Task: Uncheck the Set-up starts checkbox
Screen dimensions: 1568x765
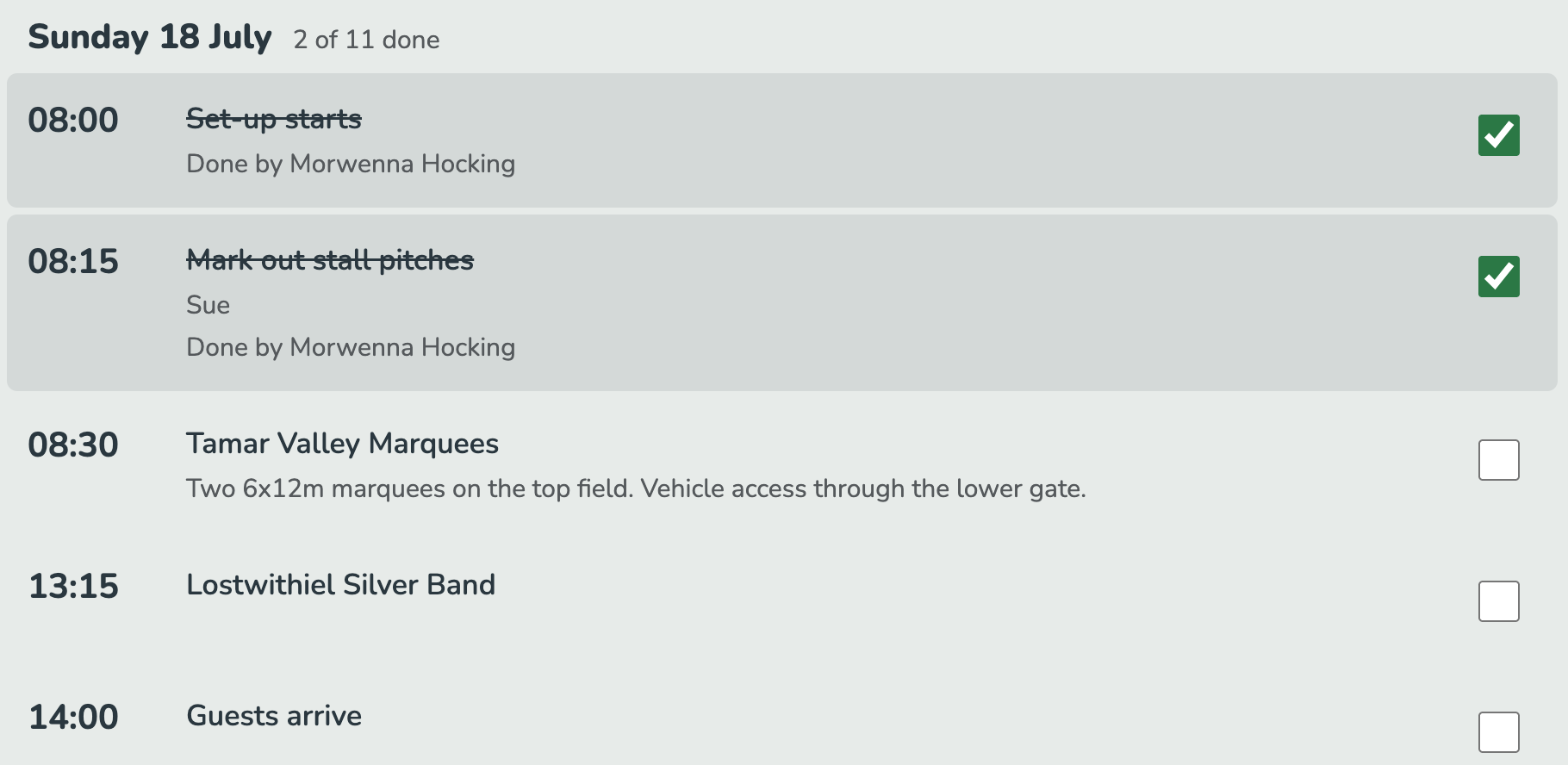Action: (x=1498, y=135)
